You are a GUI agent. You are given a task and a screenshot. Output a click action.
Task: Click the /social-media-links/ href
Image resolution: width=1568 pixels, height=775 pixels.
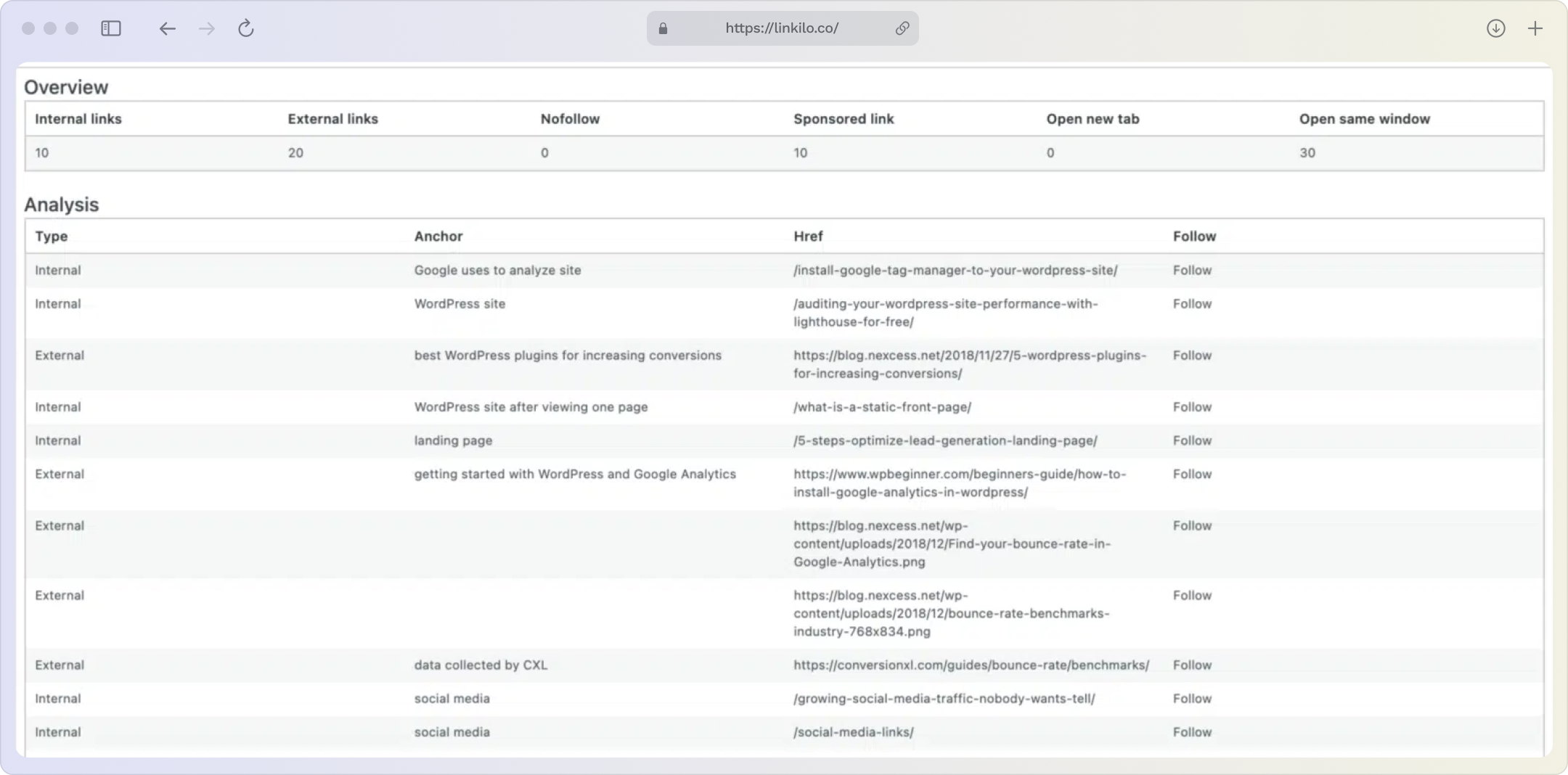click(x=853, y=732)
